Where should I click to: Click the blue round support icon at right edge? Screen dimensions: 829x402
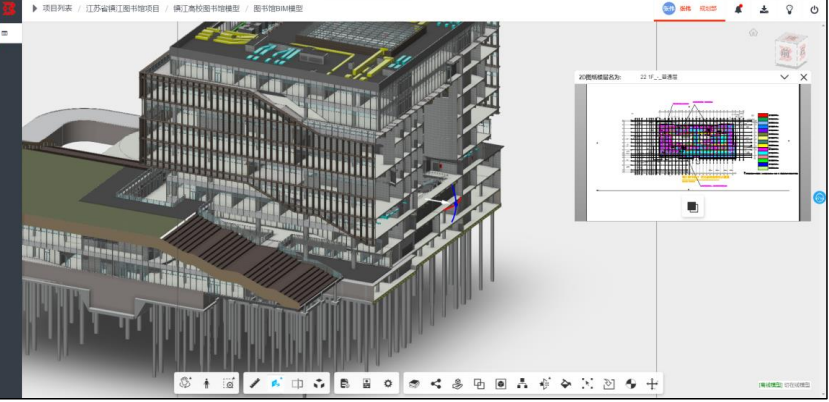click(819, 197)
